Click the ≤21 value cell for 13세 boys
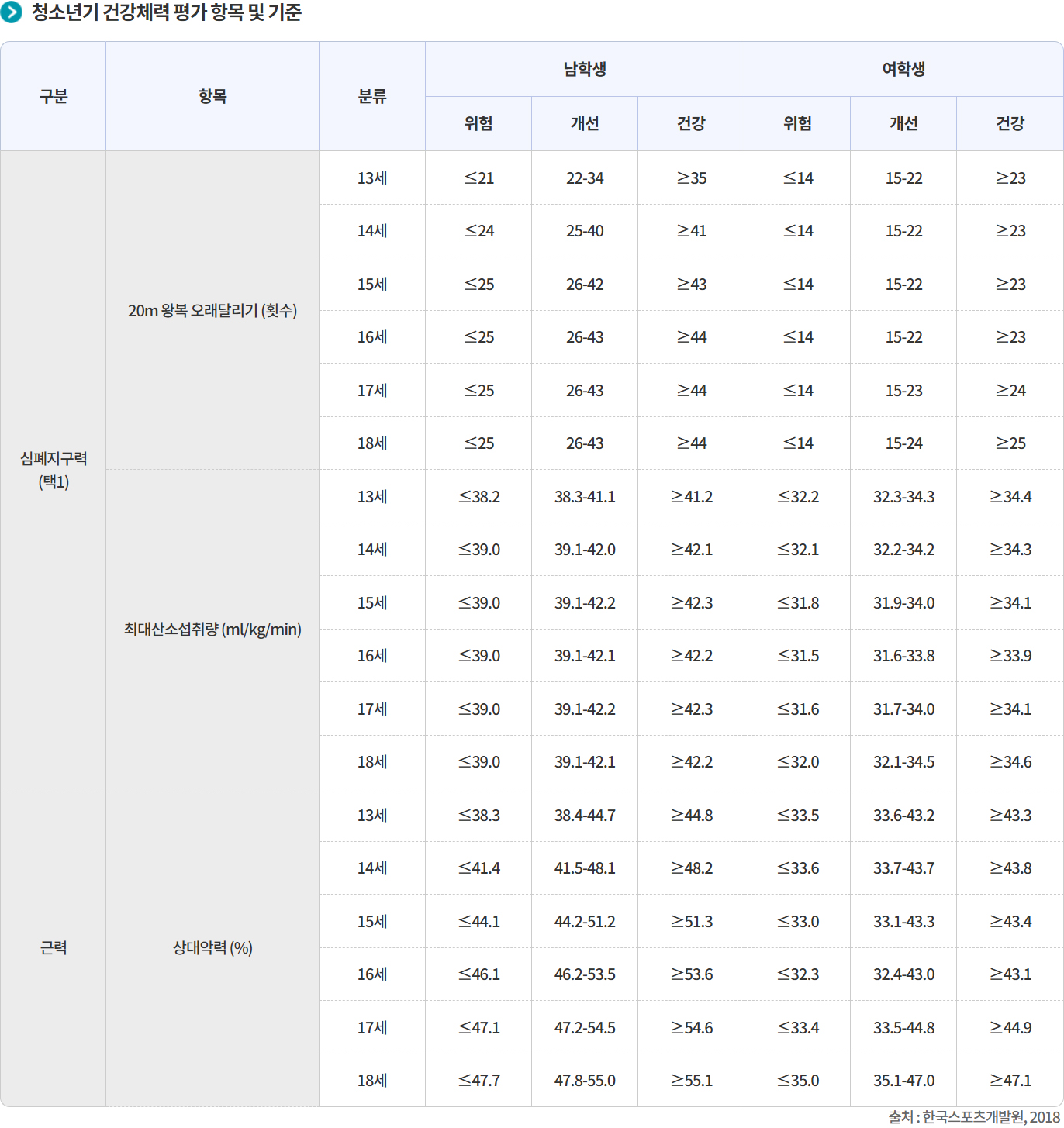Image resolution: width=1064 pixels, height=1128 pixels. click(x=478, y=178)
